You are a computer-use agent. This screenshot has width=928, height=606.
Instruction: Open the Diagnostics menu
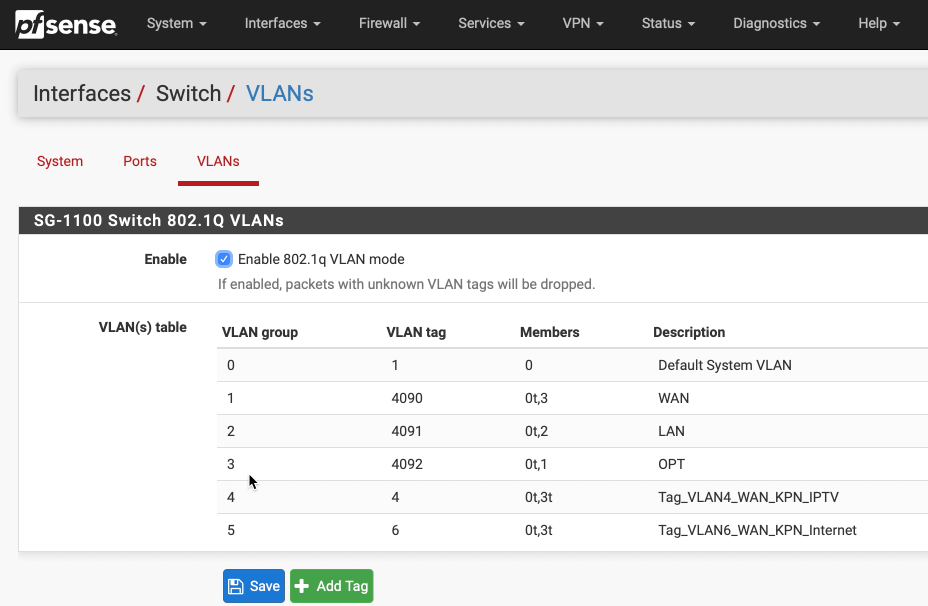[x=776, y=23]
